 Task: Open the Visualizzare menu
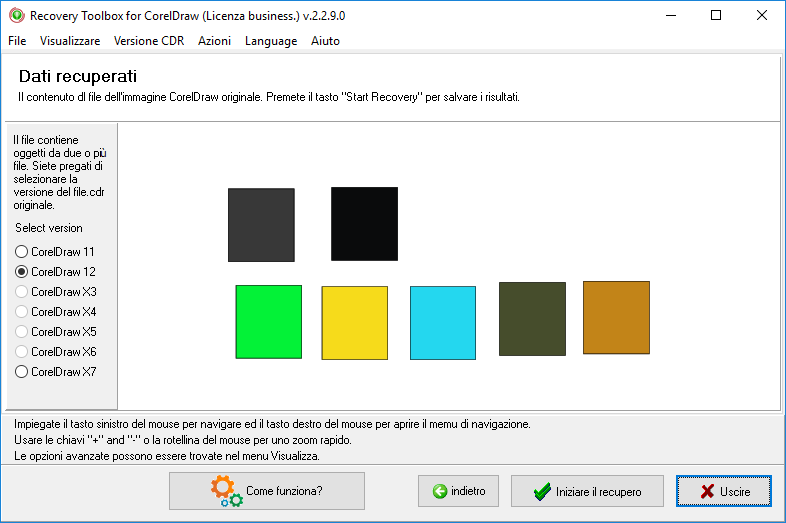pos(70,41)
